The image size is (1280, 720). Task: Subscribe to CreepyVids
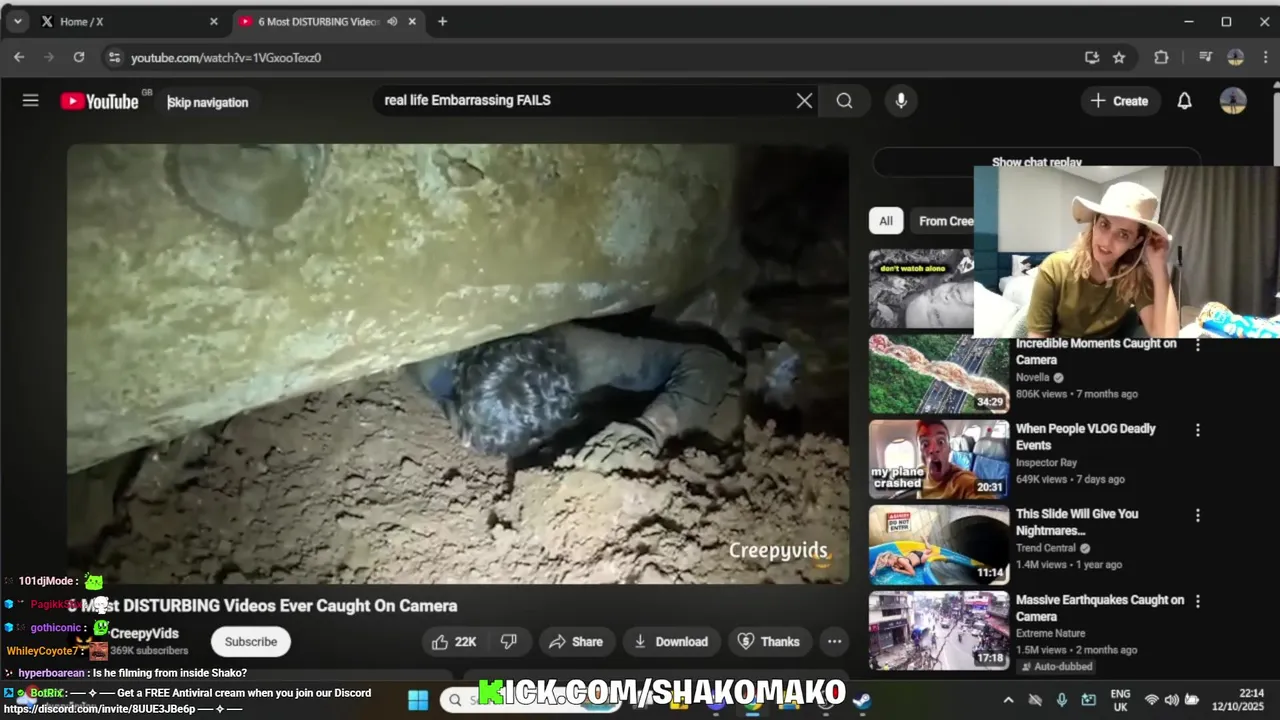250,642
